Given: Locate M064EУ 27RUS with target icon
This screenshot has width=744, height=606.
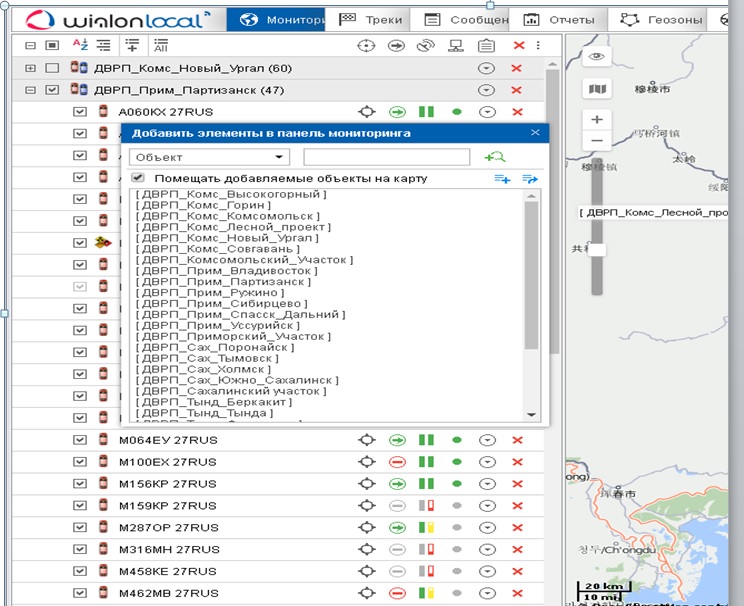Looking at the screenshot, I should (367, 439).
